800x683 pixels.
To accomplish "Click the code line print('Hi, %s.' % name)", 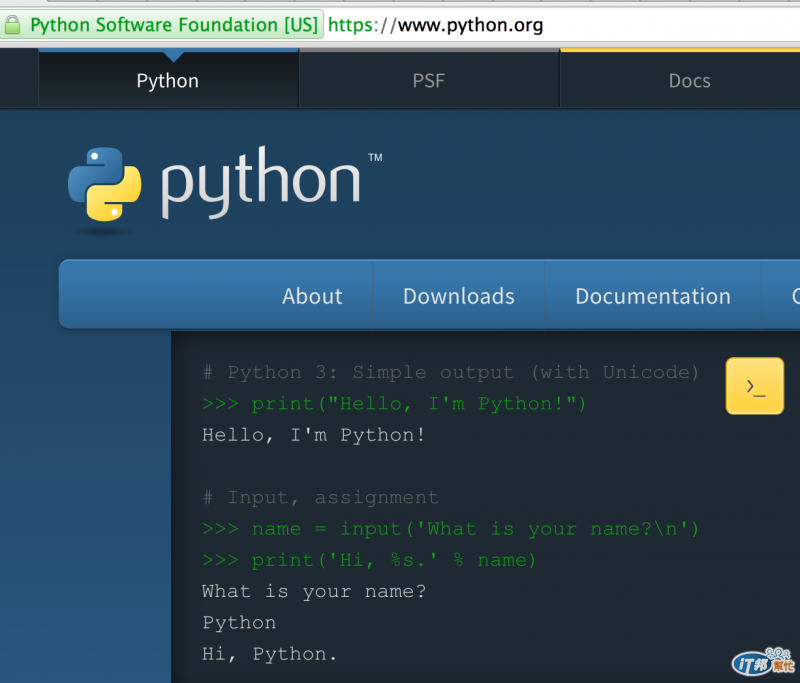I will click(x=369, y=560).
